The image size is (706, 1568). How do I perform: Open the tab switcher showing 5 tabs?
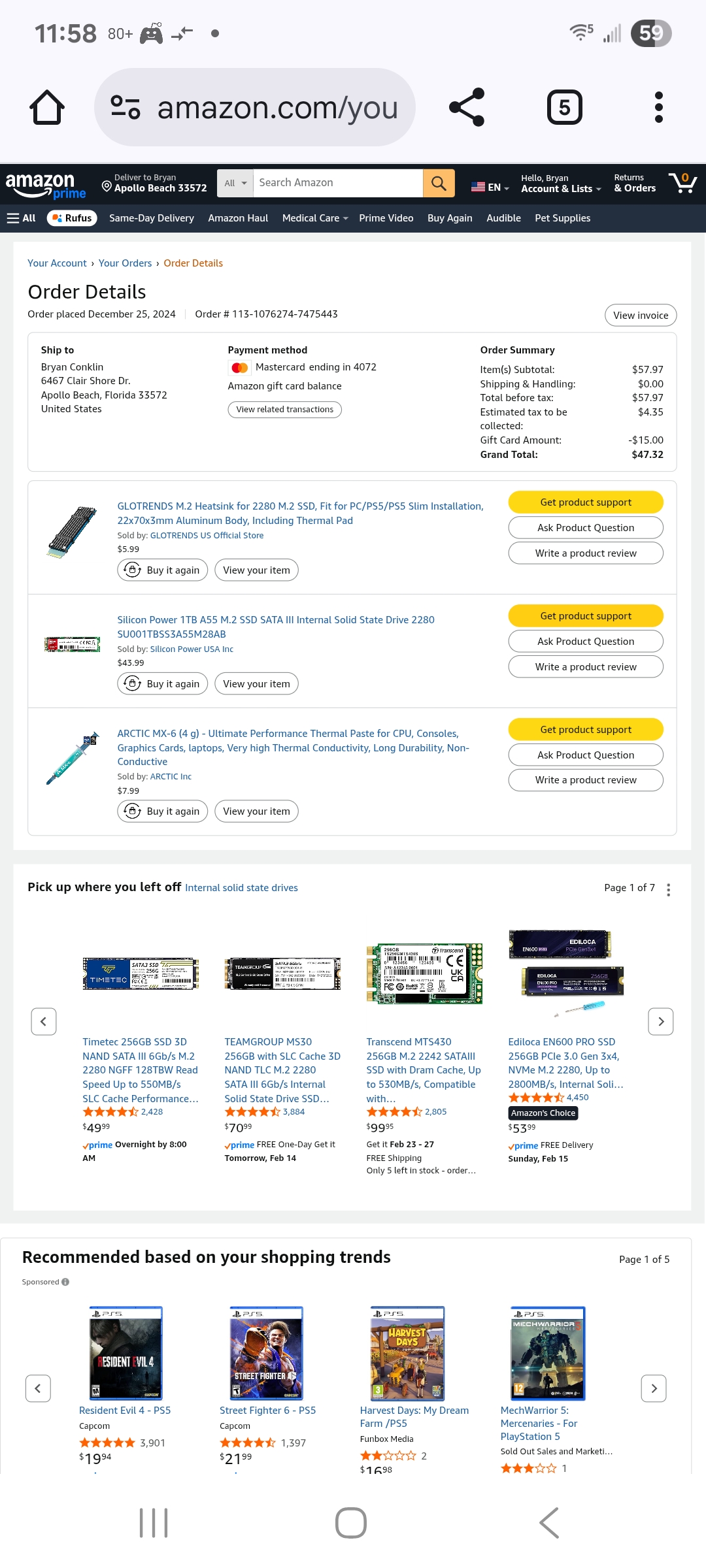[x=564, y=107]
